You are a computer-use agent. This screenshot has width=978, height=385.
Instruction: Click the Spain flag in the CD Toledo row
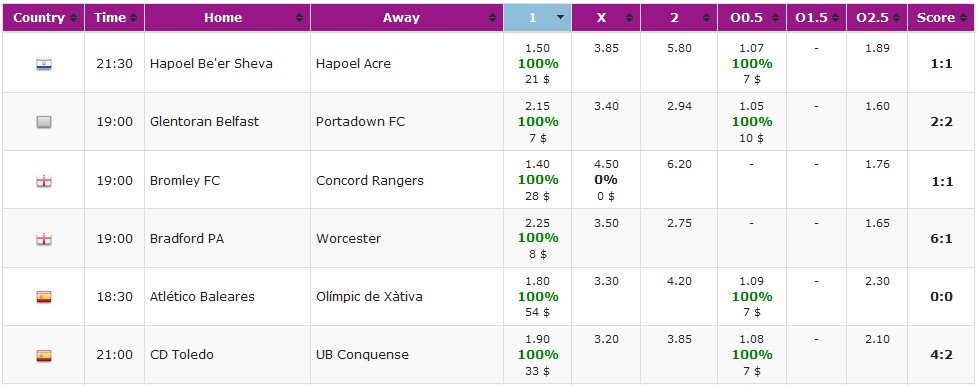pos(44,355)
